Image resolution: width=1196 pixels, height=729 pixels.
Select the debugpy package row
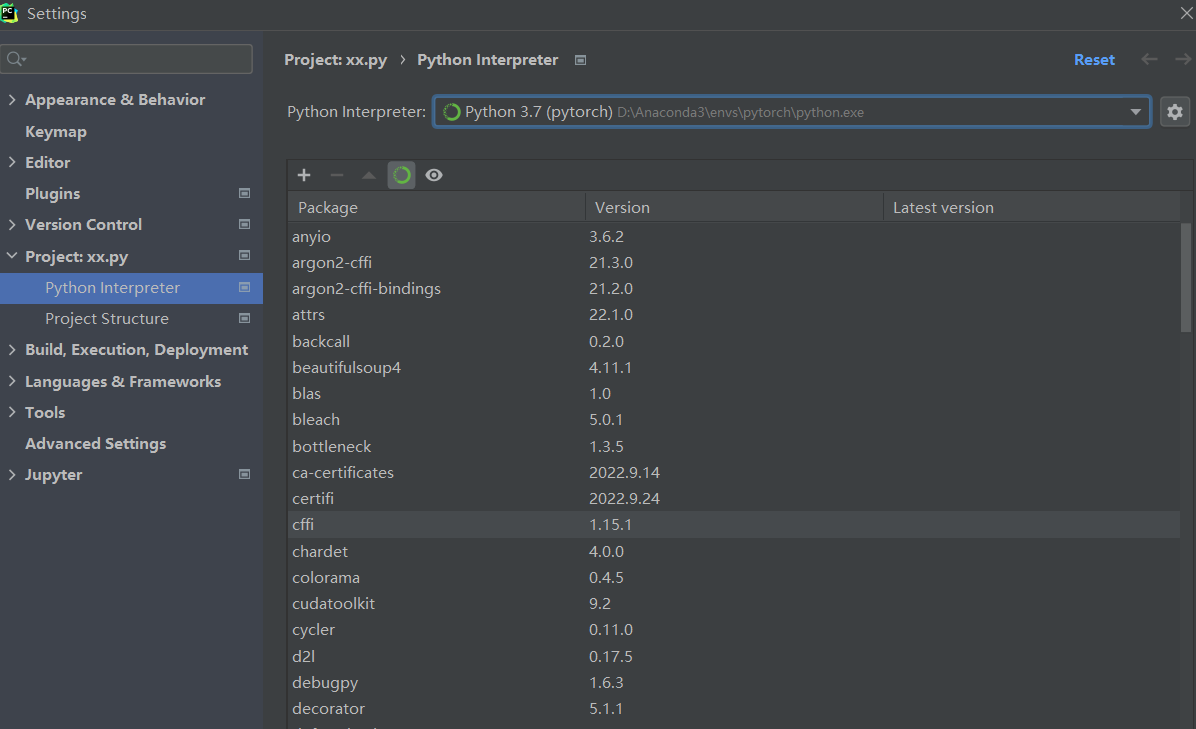point(734,682)
